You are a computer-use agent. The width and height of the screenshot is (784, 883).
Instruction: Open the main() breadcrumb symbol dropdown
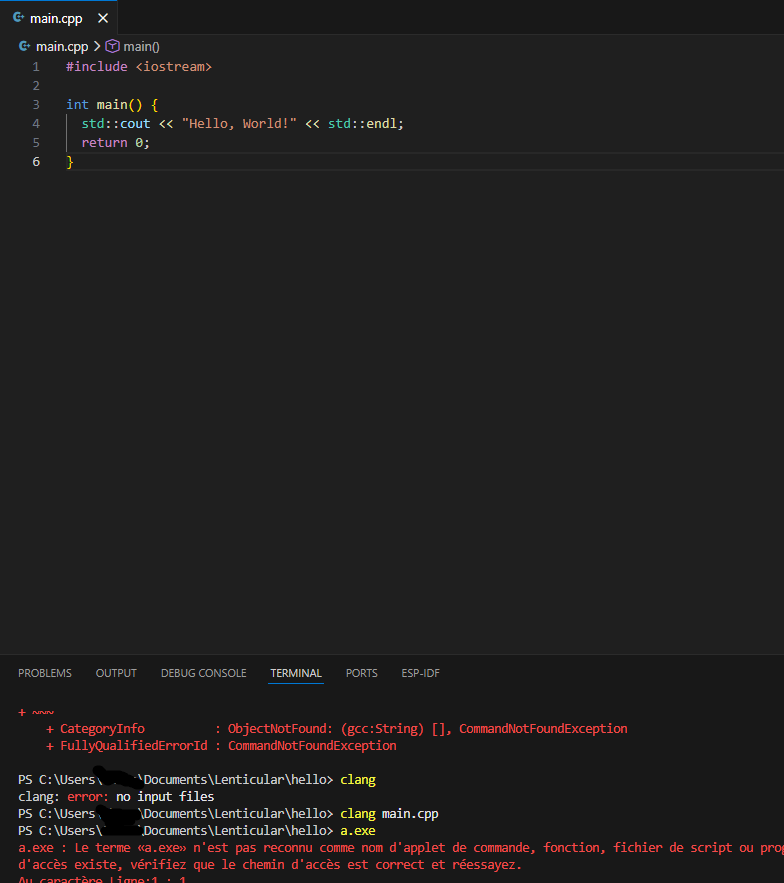coord(141,46)
